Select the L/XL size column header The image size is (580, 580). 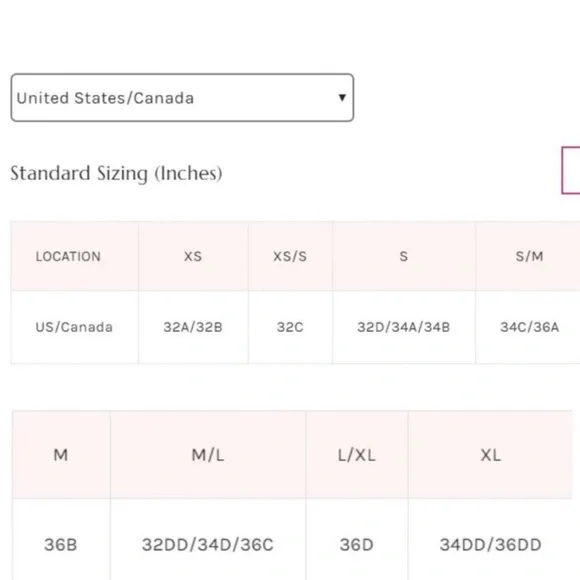pos(357,455)
